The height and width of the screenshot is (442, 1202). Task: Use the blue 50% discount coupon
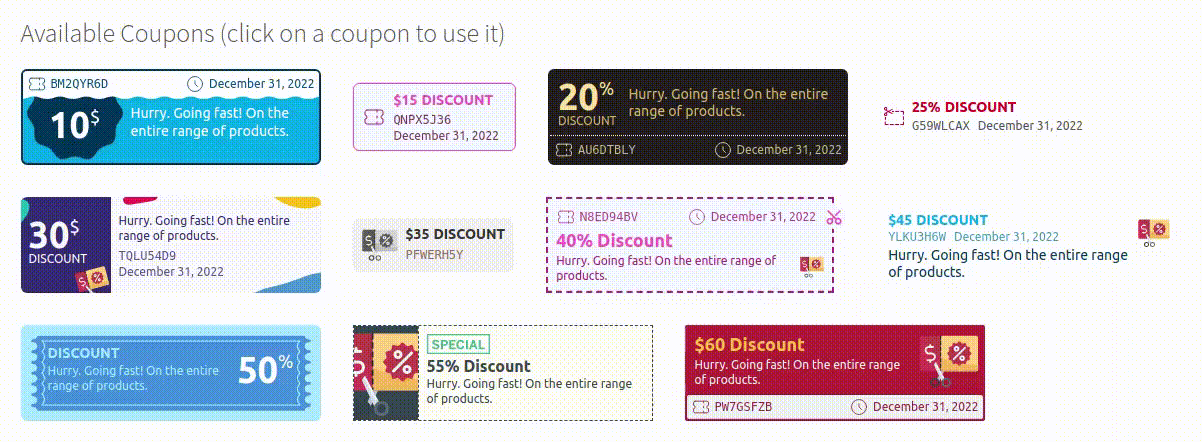171,372
